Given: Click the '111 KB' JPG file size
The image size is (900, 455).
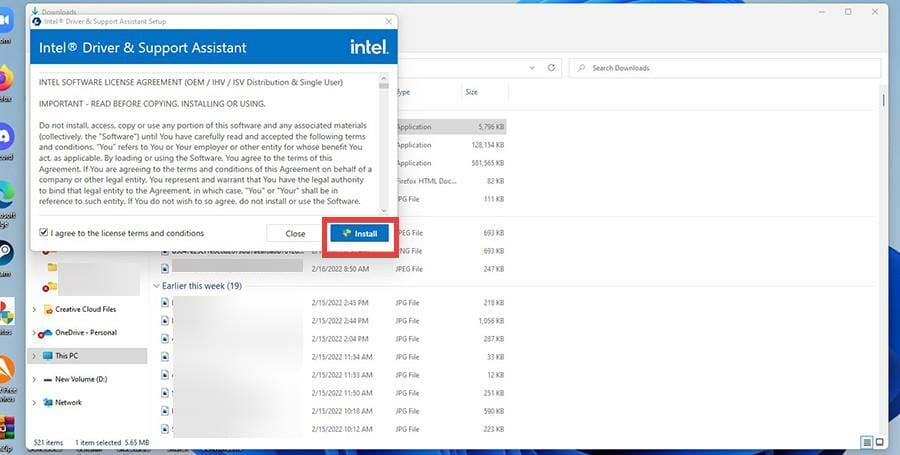Looking at the screenshot, I should coord(494,199).
